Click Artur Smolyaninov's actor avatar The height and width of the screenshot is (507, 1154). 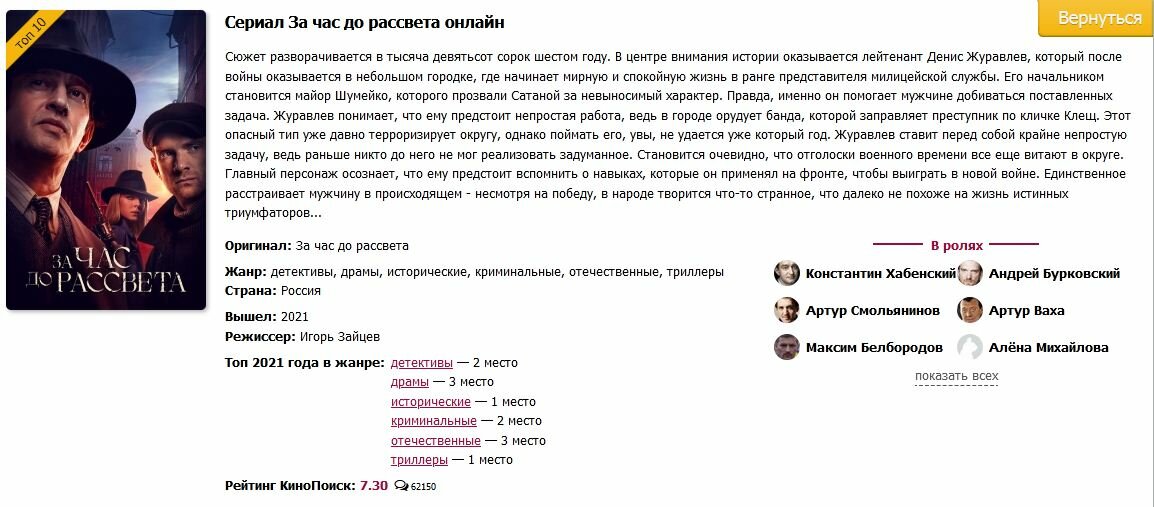coord(787,310)
